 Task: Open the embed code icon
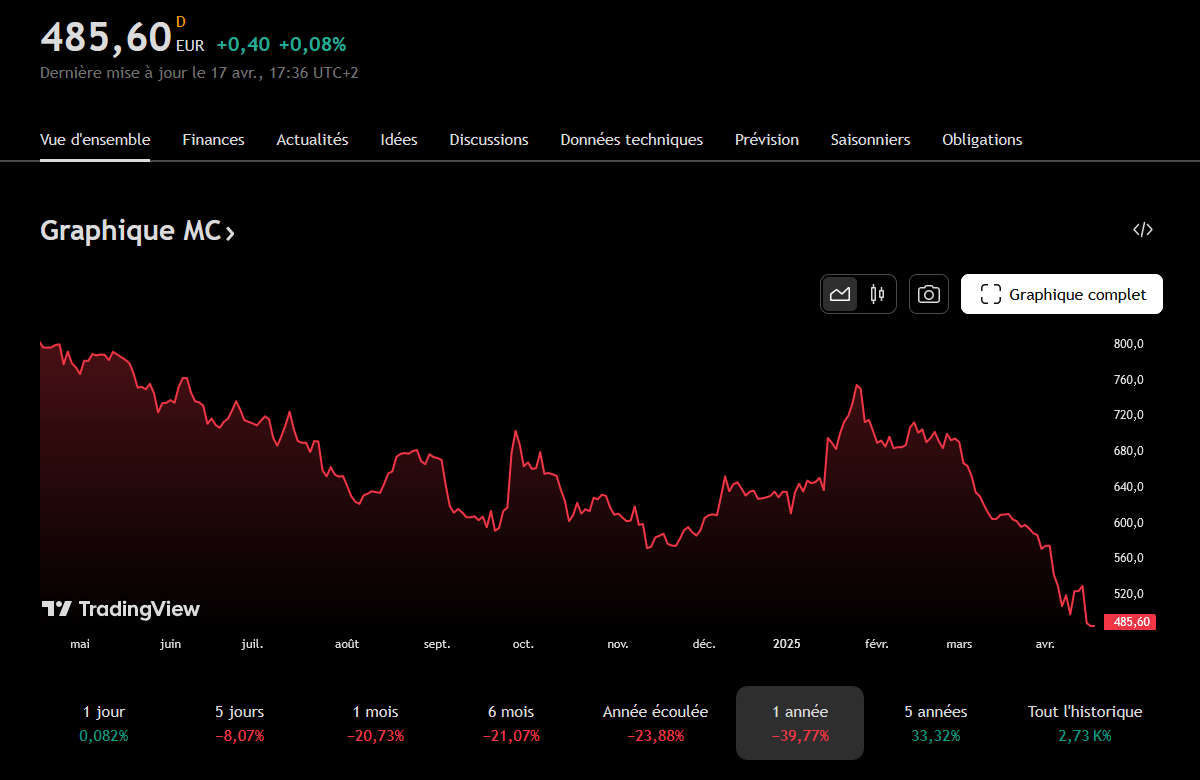1142,230
